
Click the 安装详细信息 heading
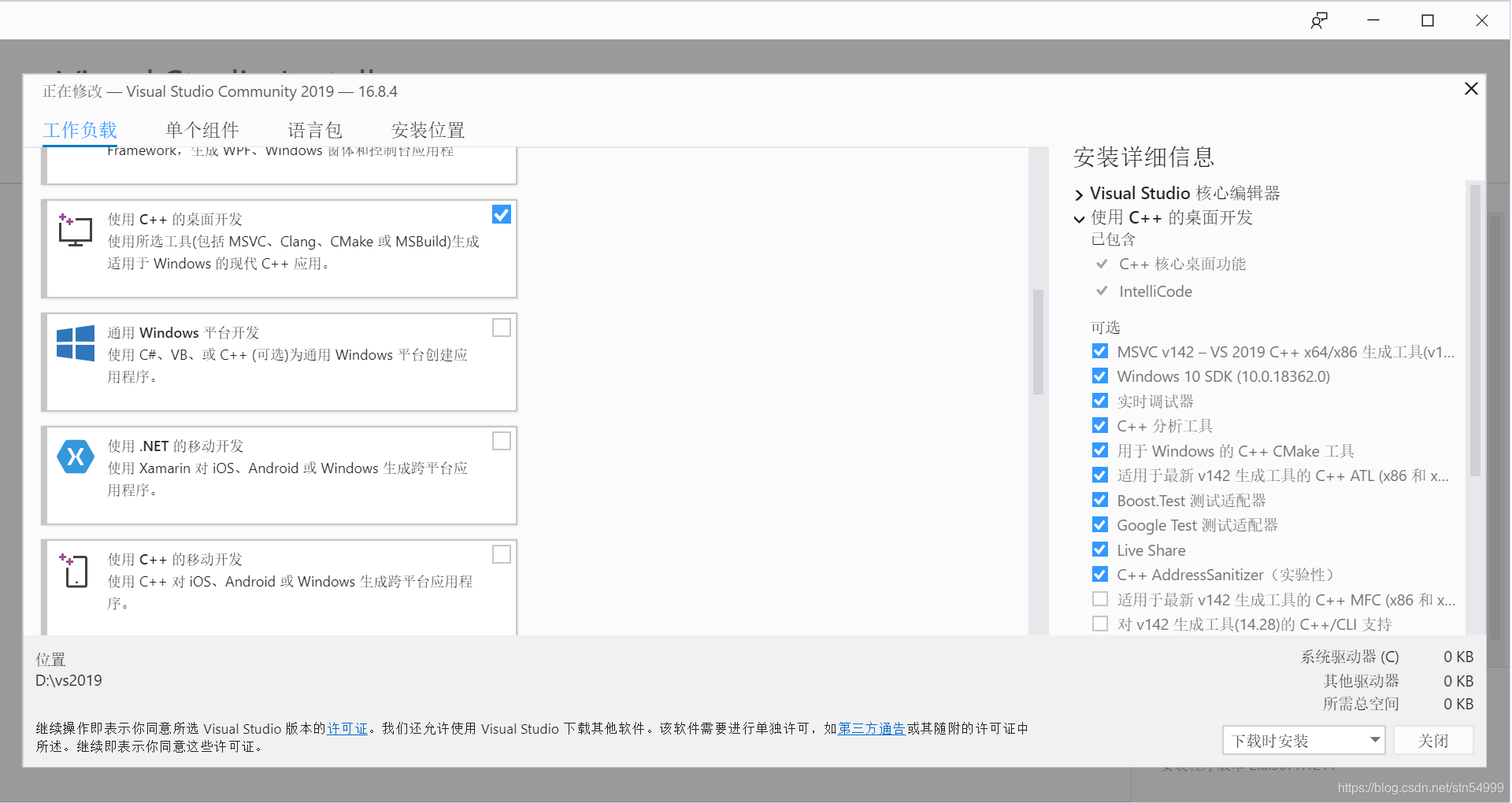[x=1143, y=157]
